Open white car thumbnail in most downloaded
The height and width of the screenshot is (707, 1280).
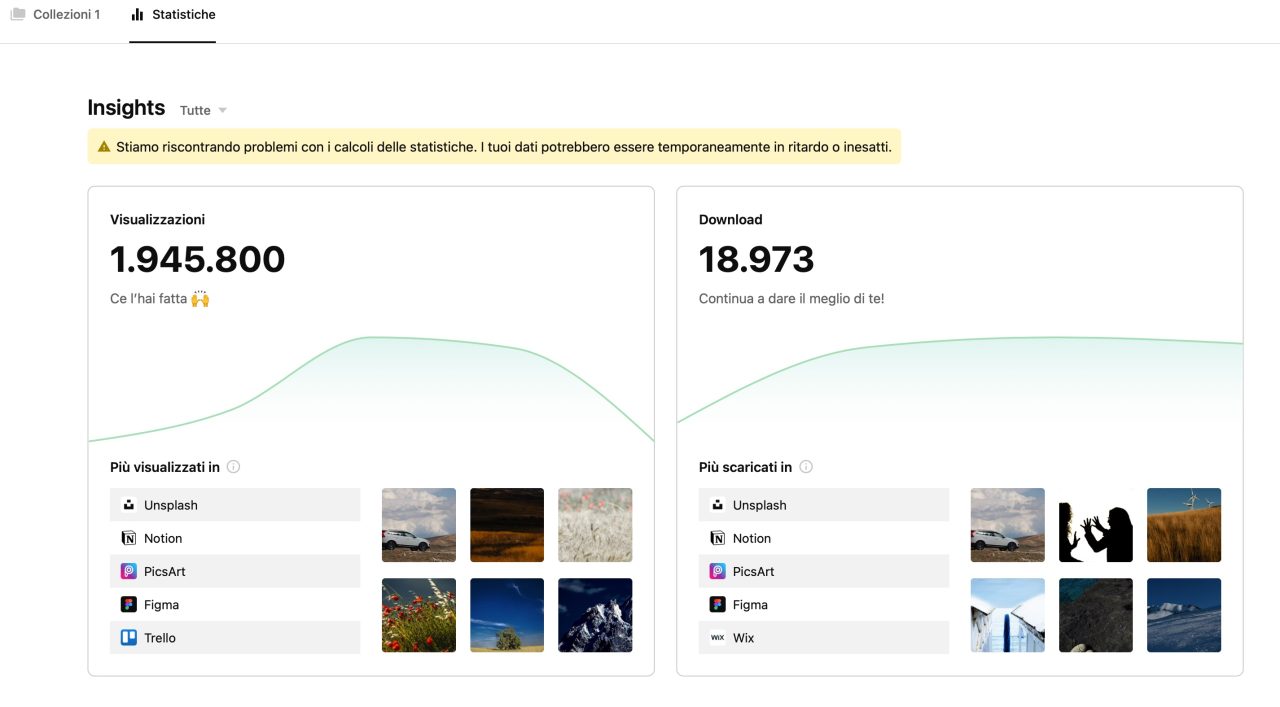tap(1008, 525)
